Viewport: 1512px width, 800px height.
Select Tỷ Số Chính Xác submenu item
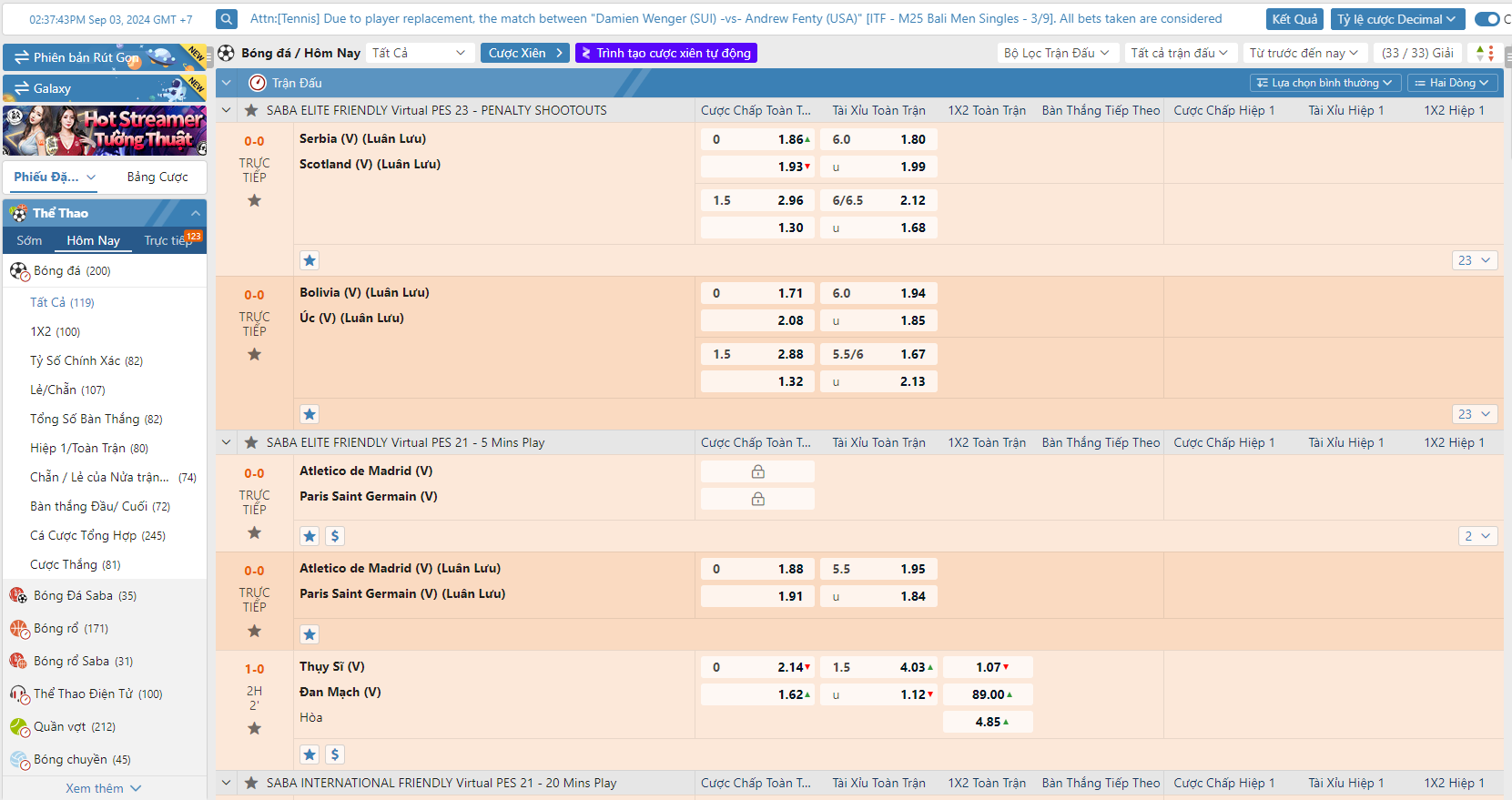86,360
